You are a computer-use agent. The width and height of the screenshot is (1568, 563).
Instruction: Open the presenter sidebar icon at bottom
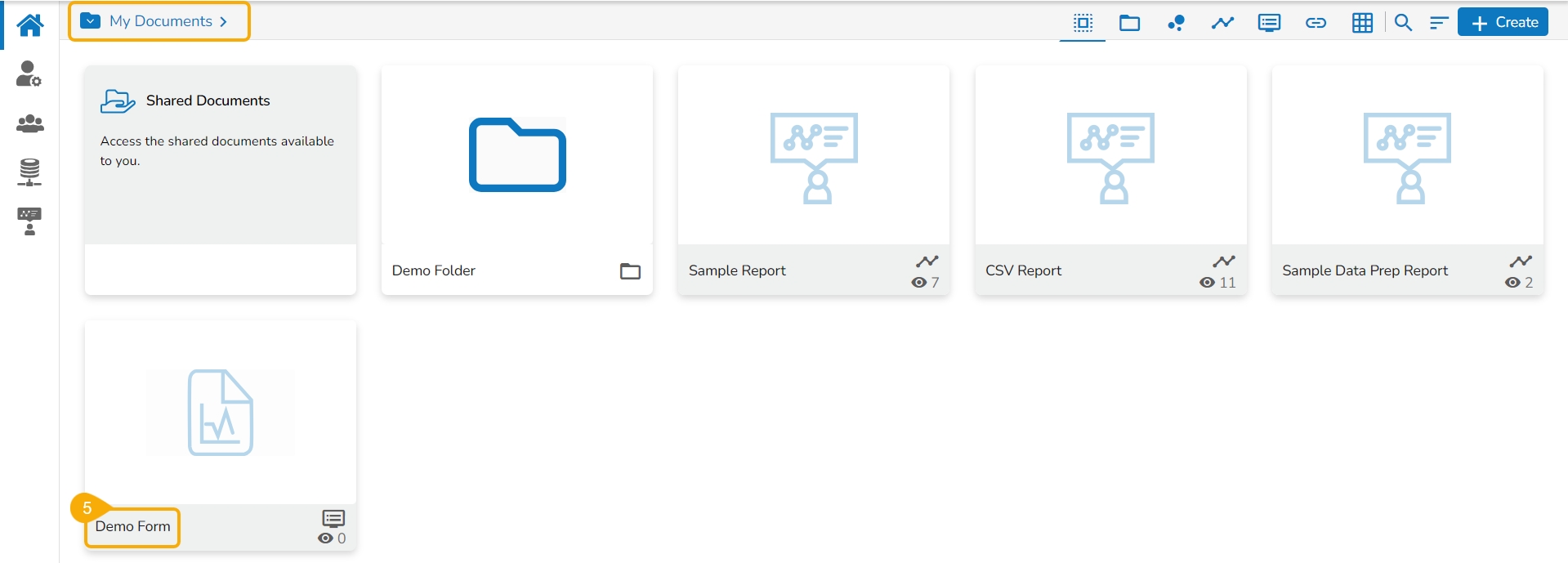coord(29,221)
